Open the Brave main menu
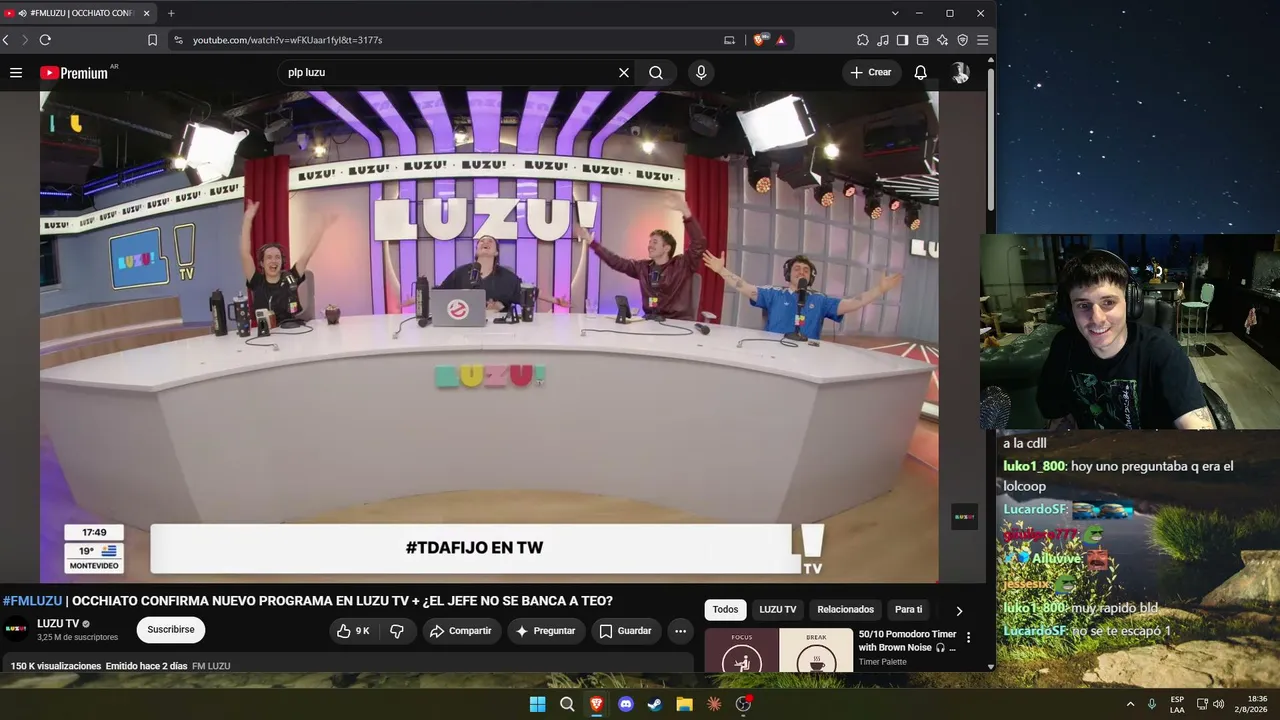Image resolution: width=1280 pixels, height=720 pixels. [x=983, y=40]
